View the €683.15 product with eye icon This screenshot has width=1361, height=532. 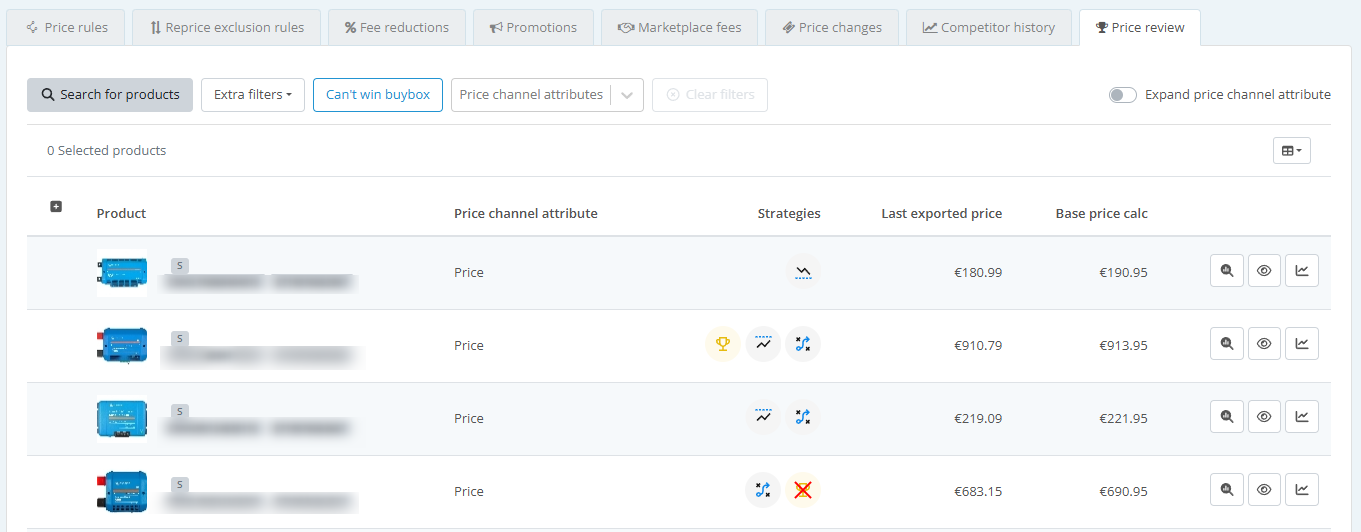[1264, 490]
